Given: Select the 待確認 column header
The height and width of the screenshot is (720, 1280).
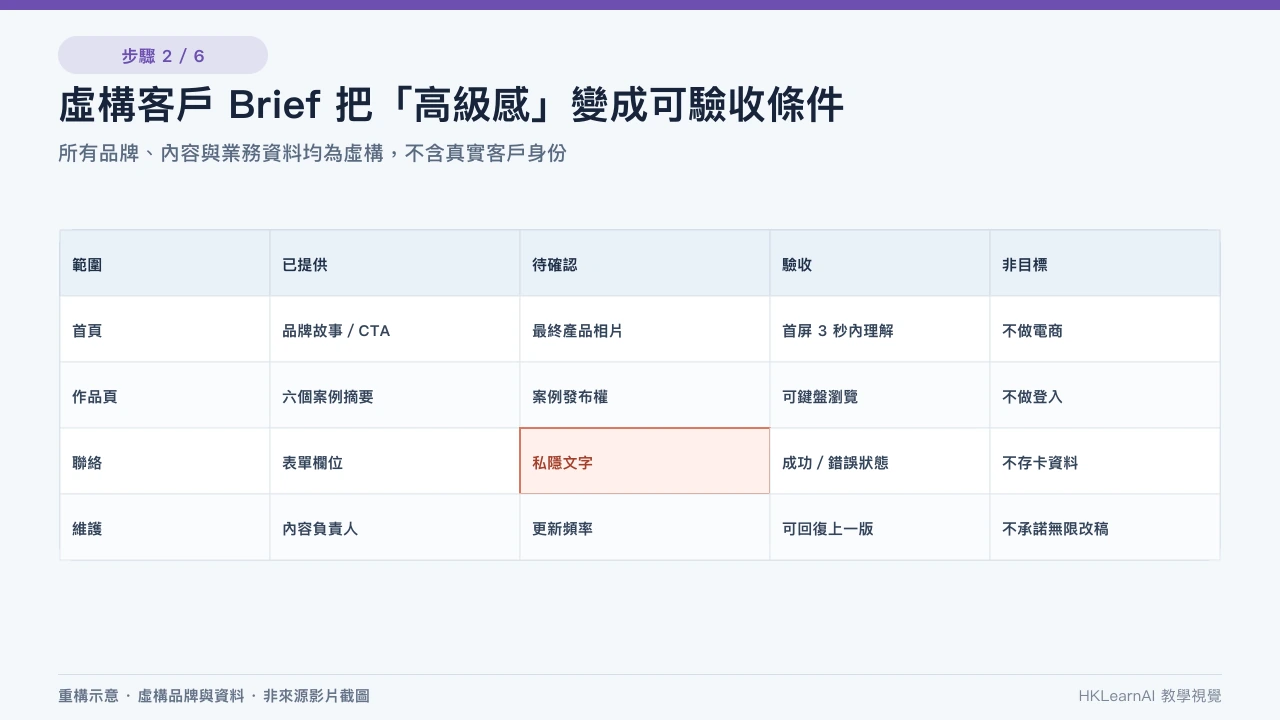Looking at the screenshot, I should click(645, 264).
